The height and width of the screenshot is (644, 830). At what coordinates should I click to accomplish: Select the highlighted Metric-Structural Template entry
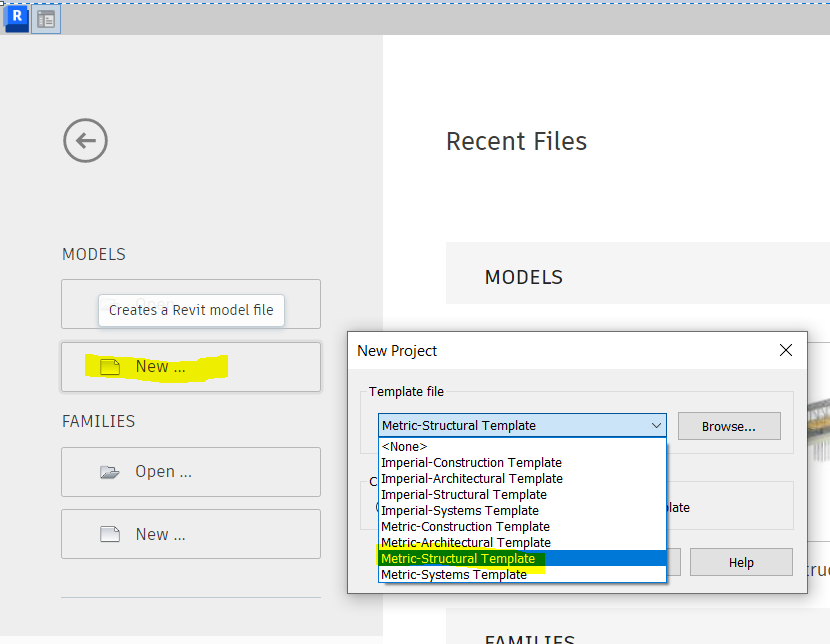[458, 558]
